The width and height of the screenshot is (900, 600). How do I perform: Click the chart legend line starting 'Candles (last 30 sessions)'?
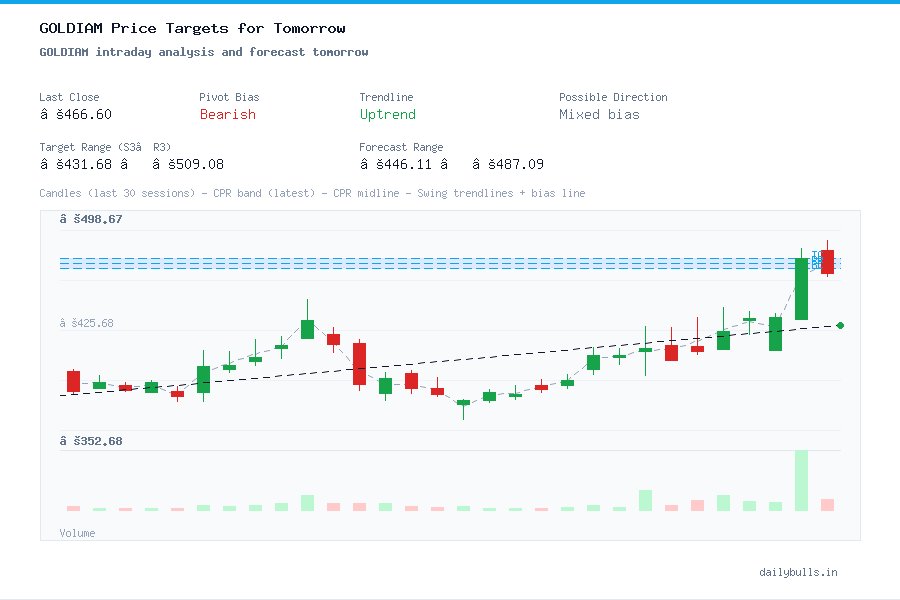tap(312, 193)
